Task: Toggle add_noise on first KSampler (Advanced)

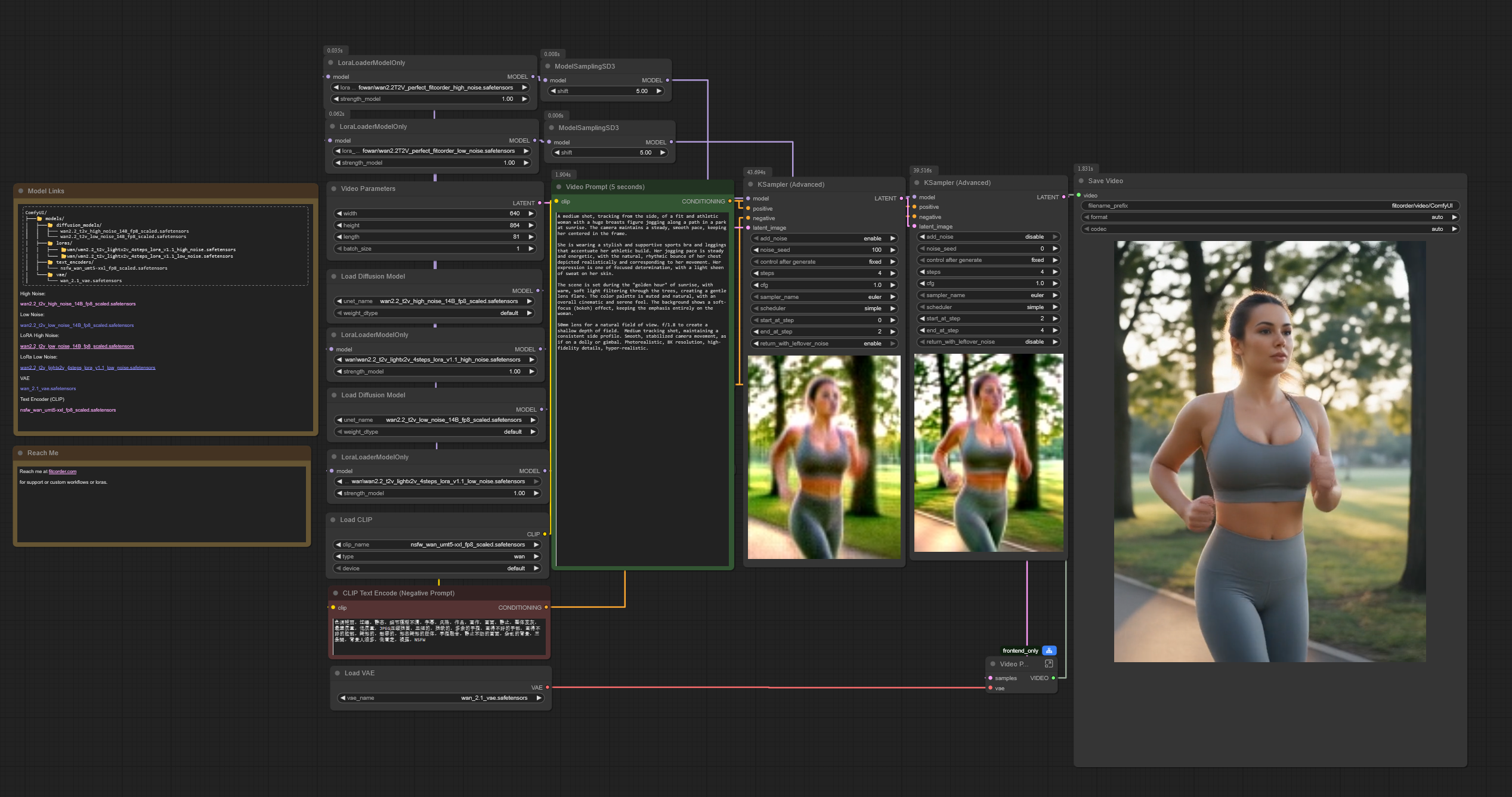Action: (x=824, y=239)
